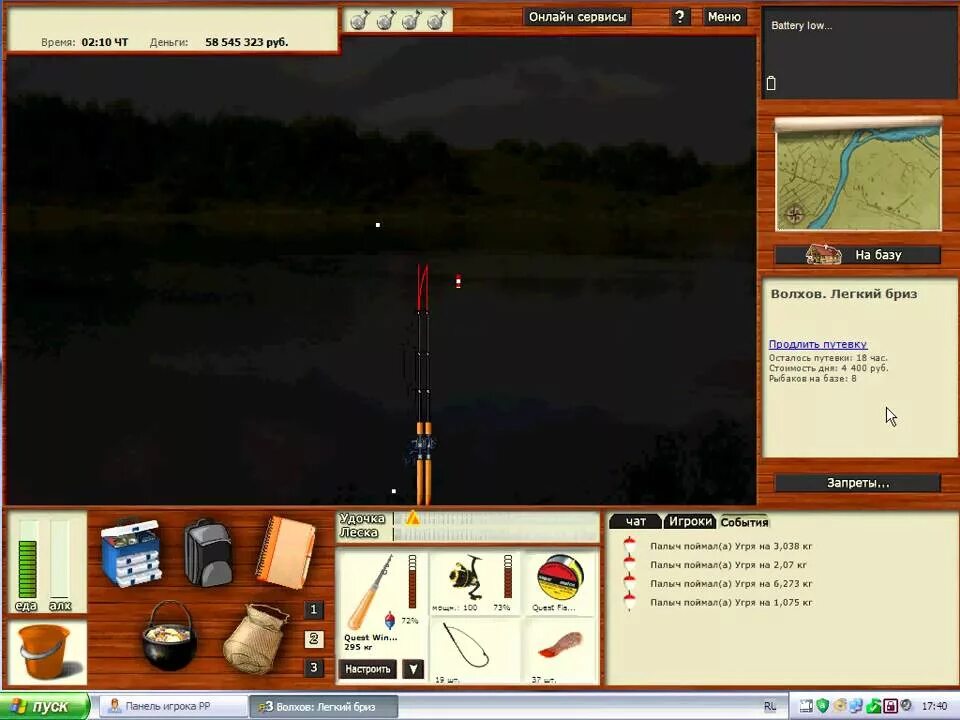The width and height of the screenshot is (960, 720).
Task: Click the warning triangle on rod tension bar
Action: (413, 518)
